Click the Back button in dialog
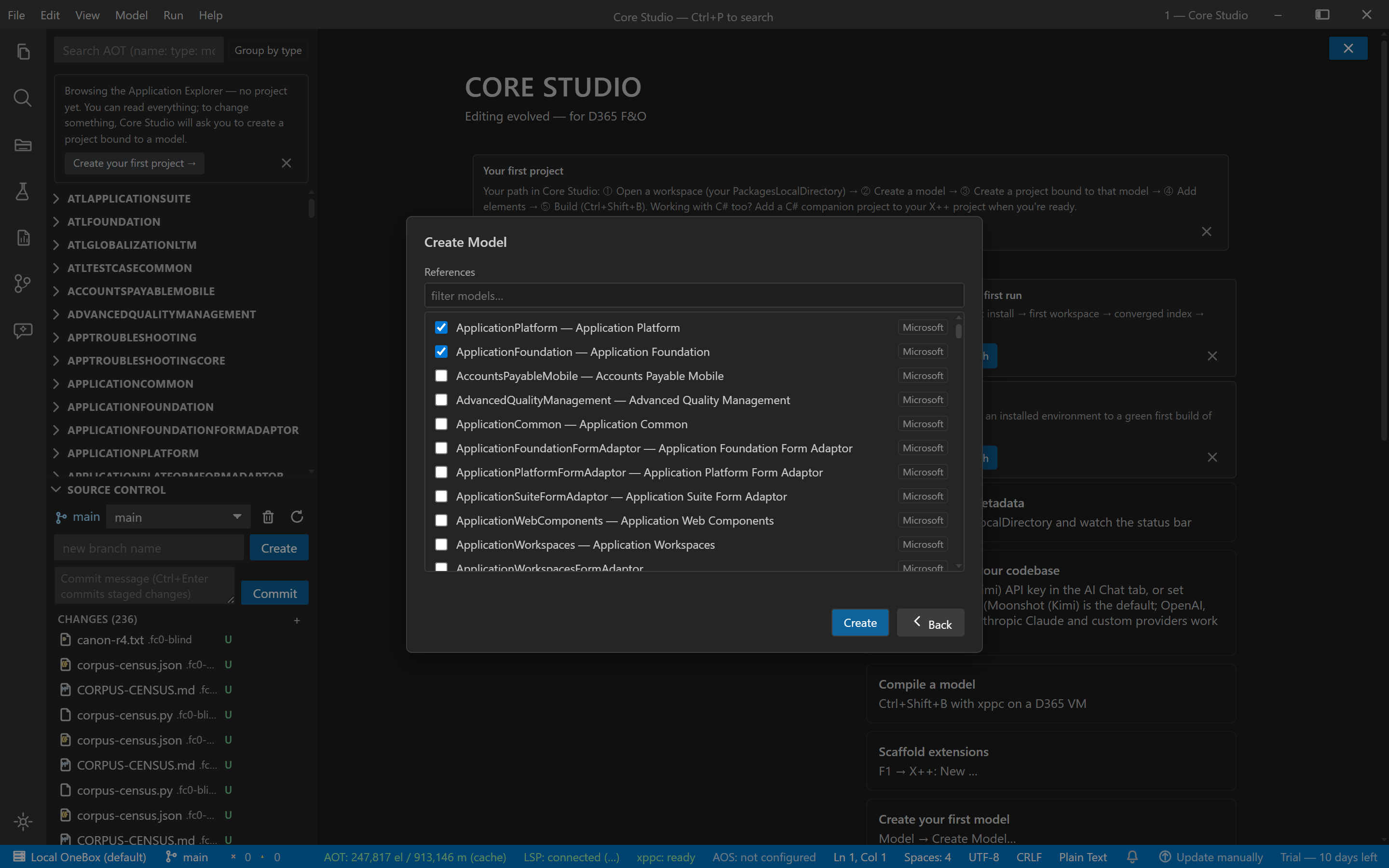The width and height of the screenshot is (1389, 868). click(x=930, y=622)
